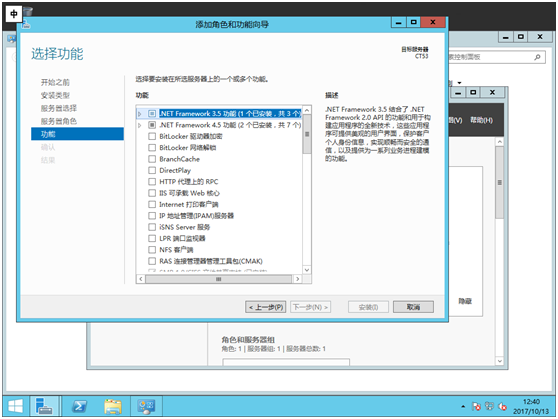Open File Explorer from the taskbar
558x419 pixels.
pos(113,406)
